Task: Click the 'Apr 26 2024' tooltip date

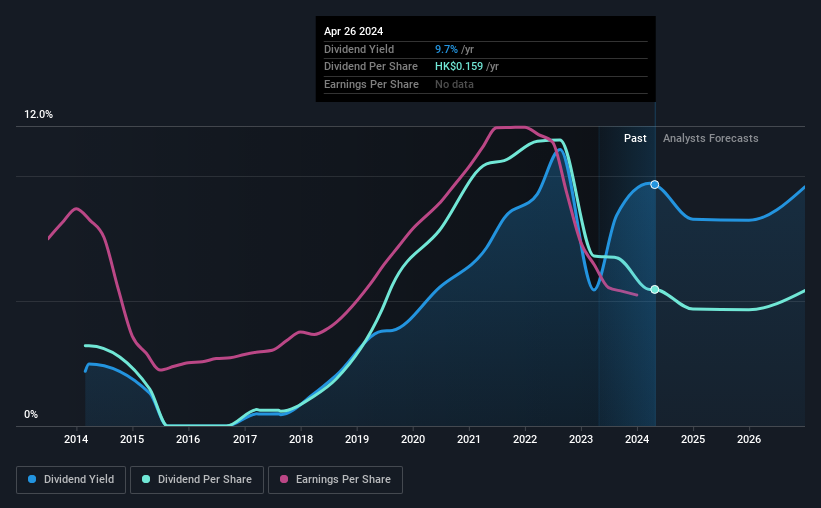Action: click(x=353, y=31)
